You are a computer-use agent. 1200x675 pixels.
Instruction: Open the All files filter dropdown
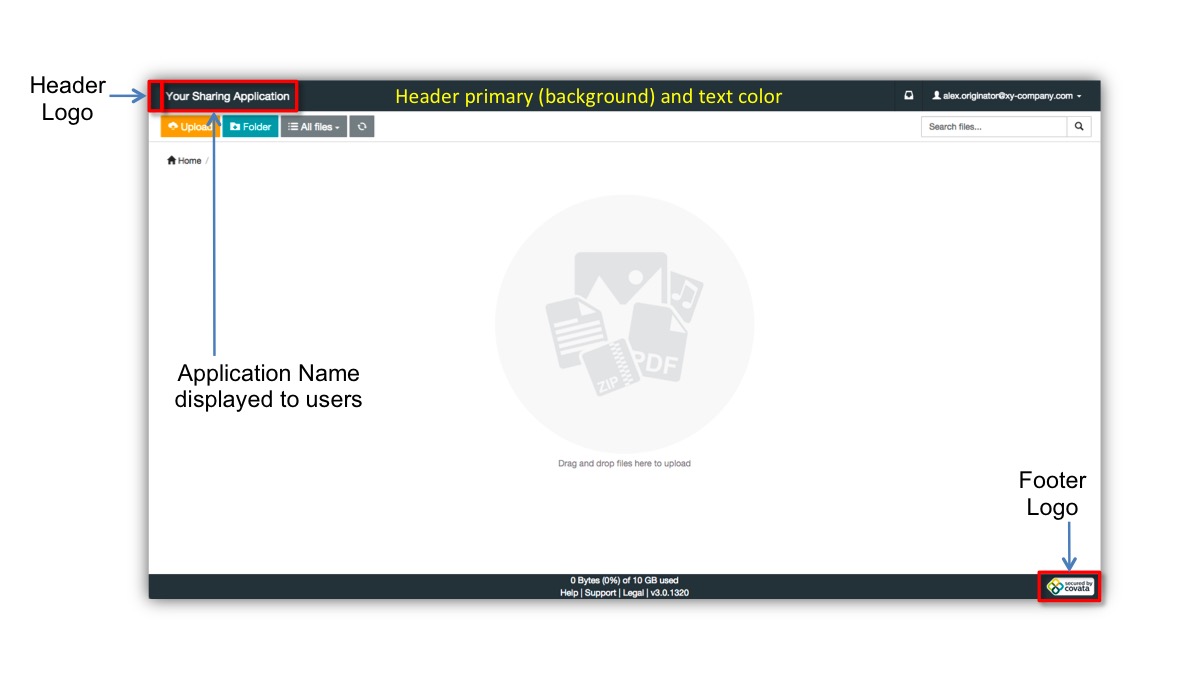[314, 127]
